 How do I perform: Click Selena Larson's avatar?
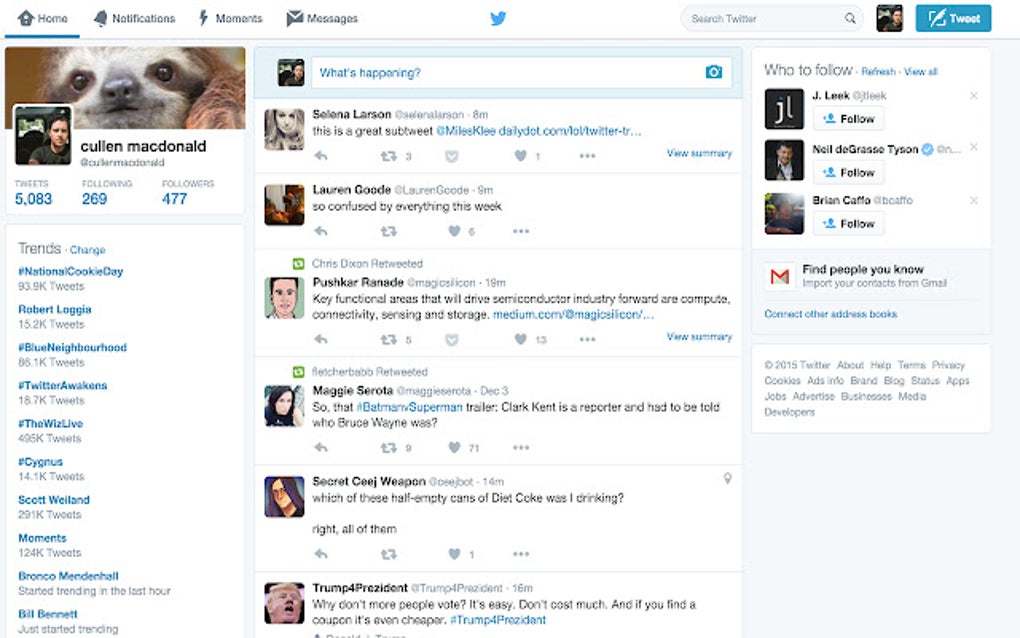click(x=284, y=129)
